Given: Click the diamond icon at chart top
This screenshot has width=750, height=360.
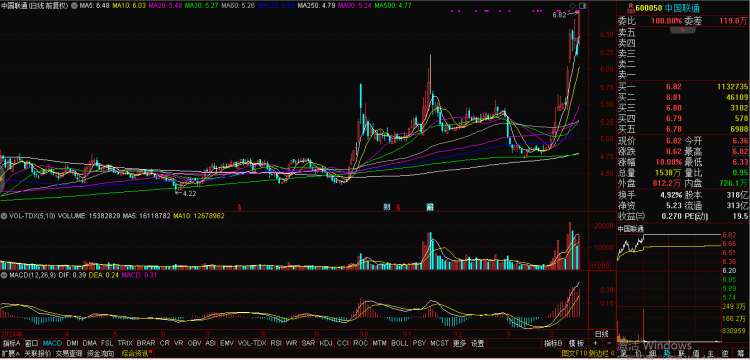Looking at the screenshot, I should click(x=572, y=6).
